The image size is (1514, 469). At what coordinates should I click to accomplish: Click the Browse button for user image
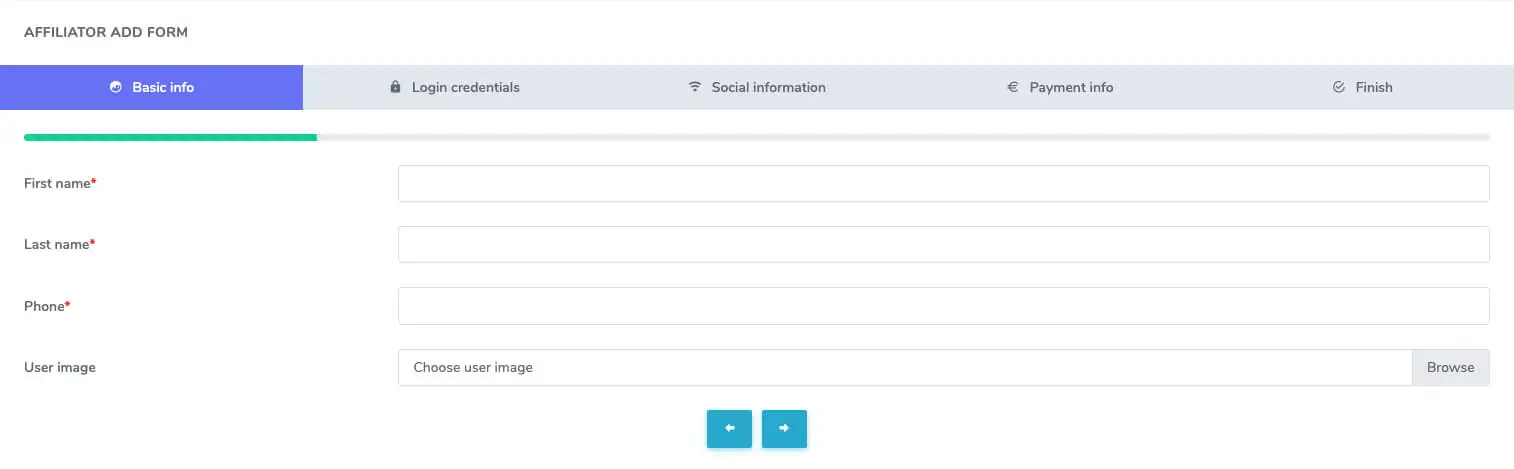click(1450, 367)
